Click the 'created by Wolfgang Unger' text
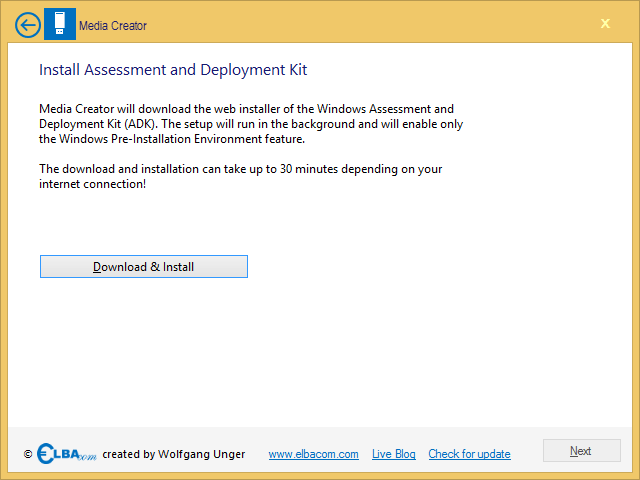 (173, 454)
